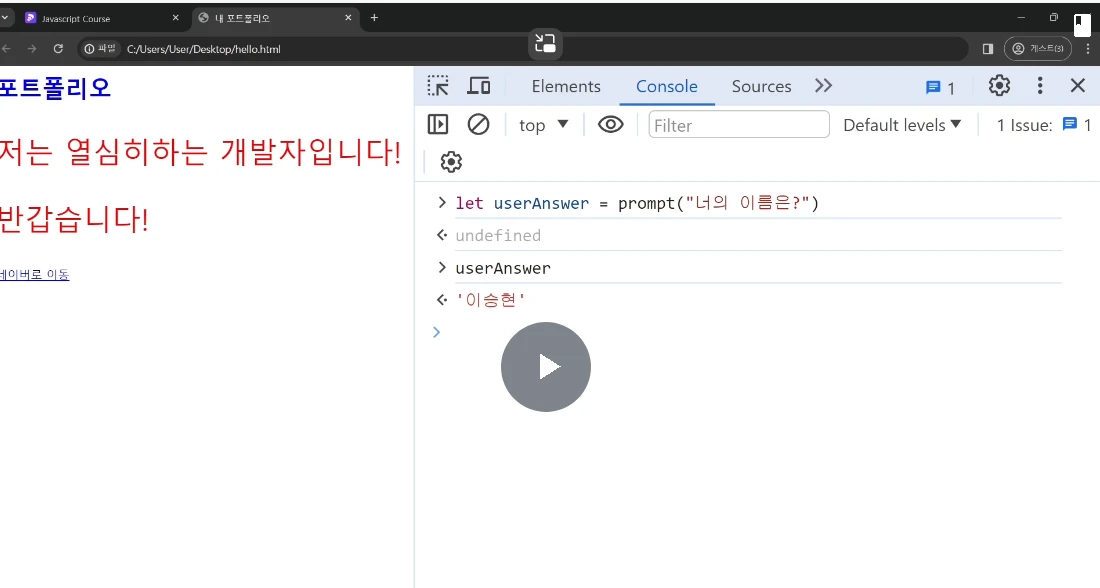Open the issues message counter icon
1100x588 pixels.
(940, 88)
